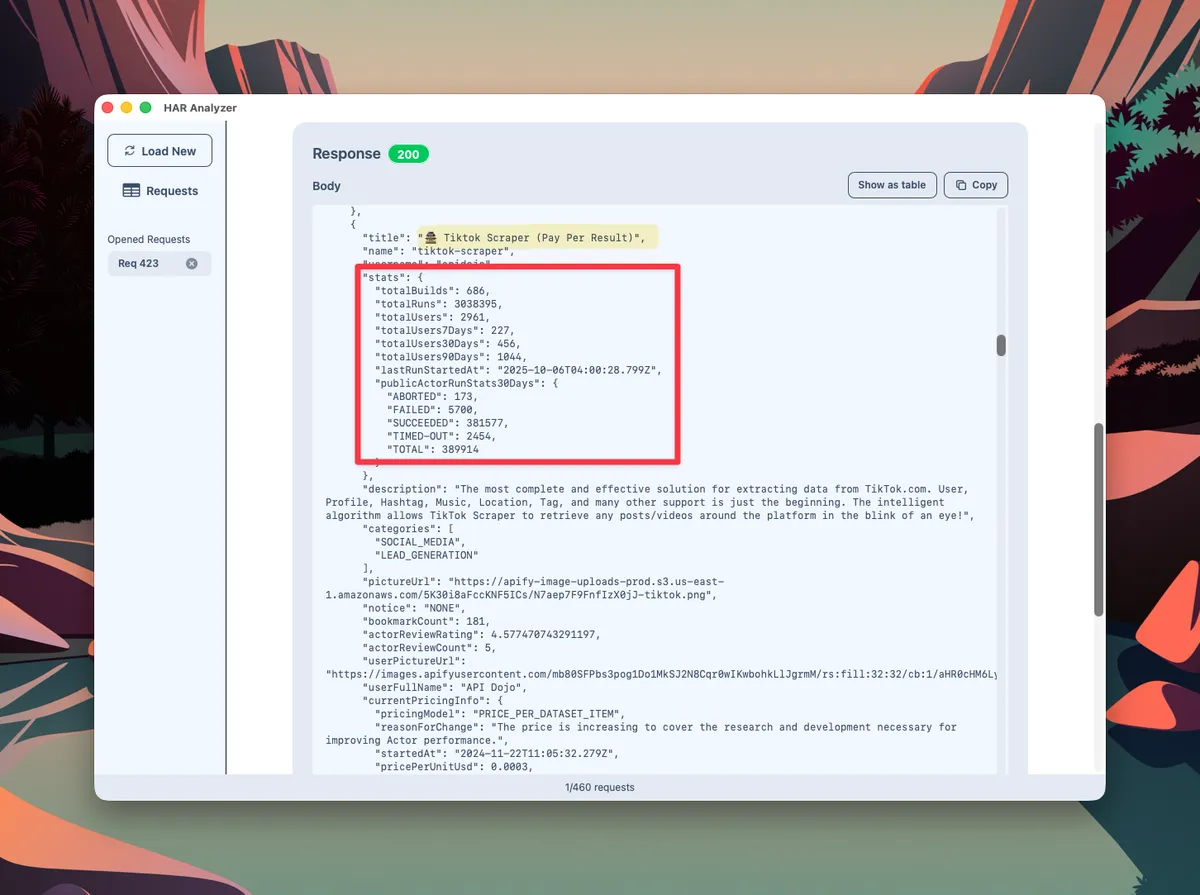Image resolution: width=1200 pixels, height=895 pixels.
Task: Select the Req 423 opened request
Action: (x=139, y=264)
